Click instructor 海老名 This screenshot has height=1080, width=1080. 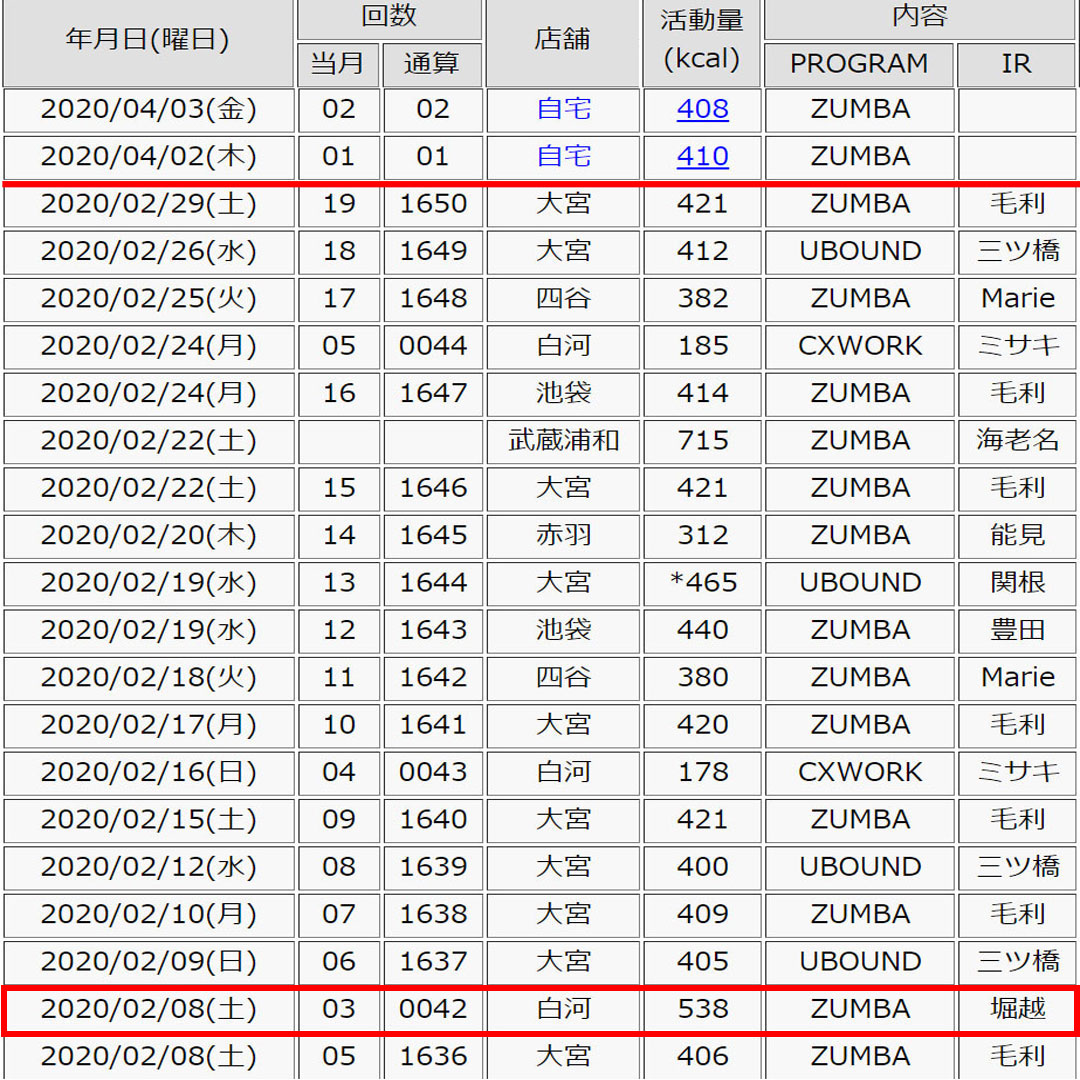pos(1017,441)
